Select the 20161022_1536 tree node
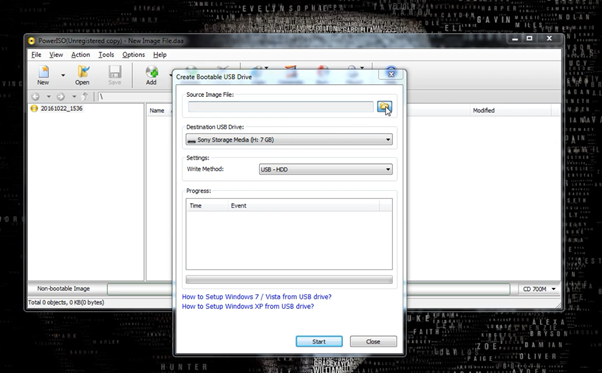This screenshot has height=373, width=602. tap(61, 109)
